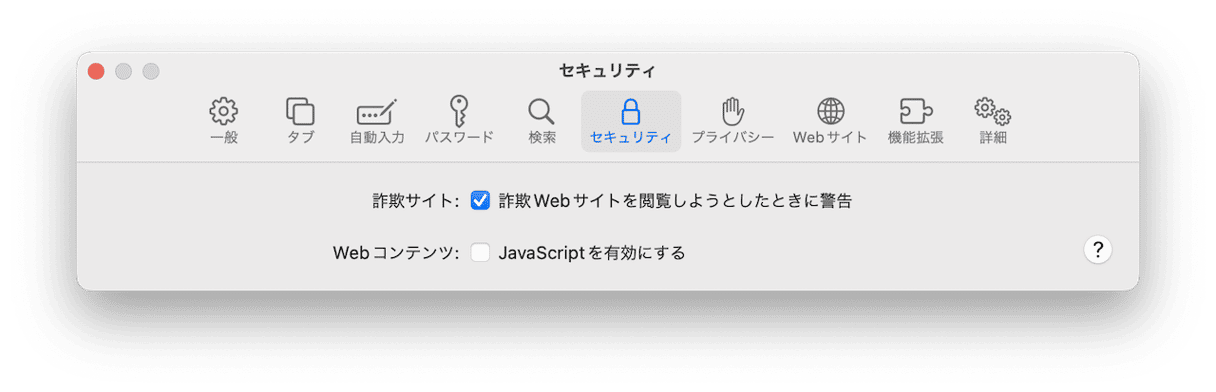
Task: Select the セキュリティ lock icon
Action: pos(630,110)
